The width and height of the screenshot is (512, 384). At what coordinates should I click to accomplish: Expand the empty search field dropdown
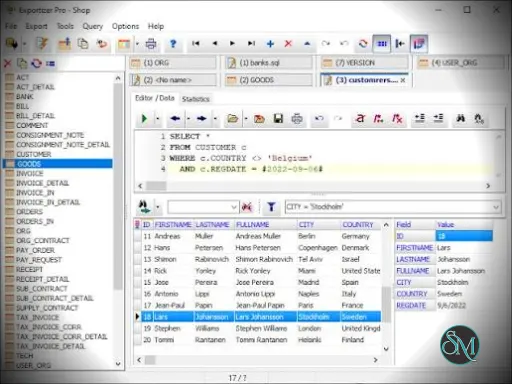[x=234, y=207]
